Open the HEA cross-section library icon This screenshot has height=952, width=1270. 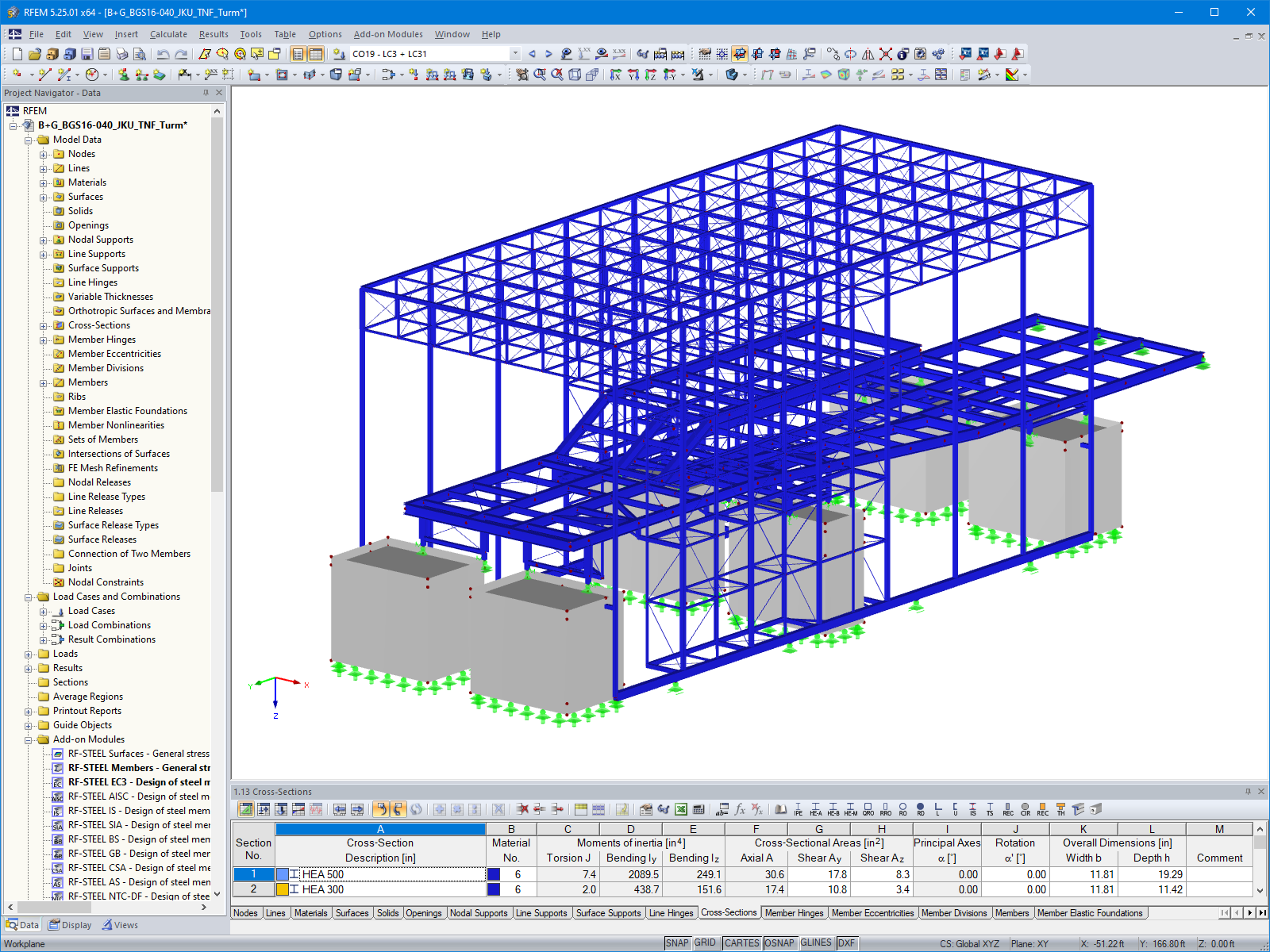pos(815,810)
